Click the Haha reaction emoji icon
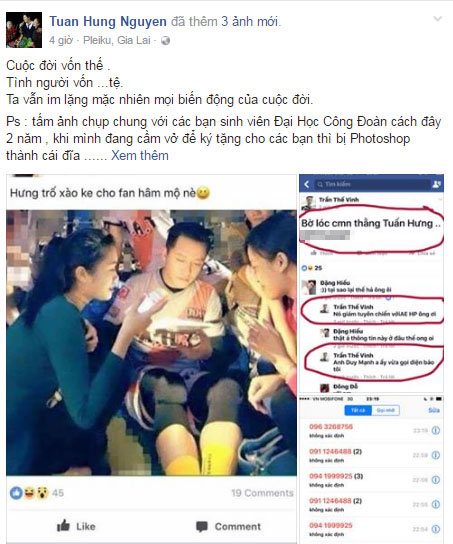Viewport: 453px width, 544px height. pyautogui.click(x=29, y=493)
